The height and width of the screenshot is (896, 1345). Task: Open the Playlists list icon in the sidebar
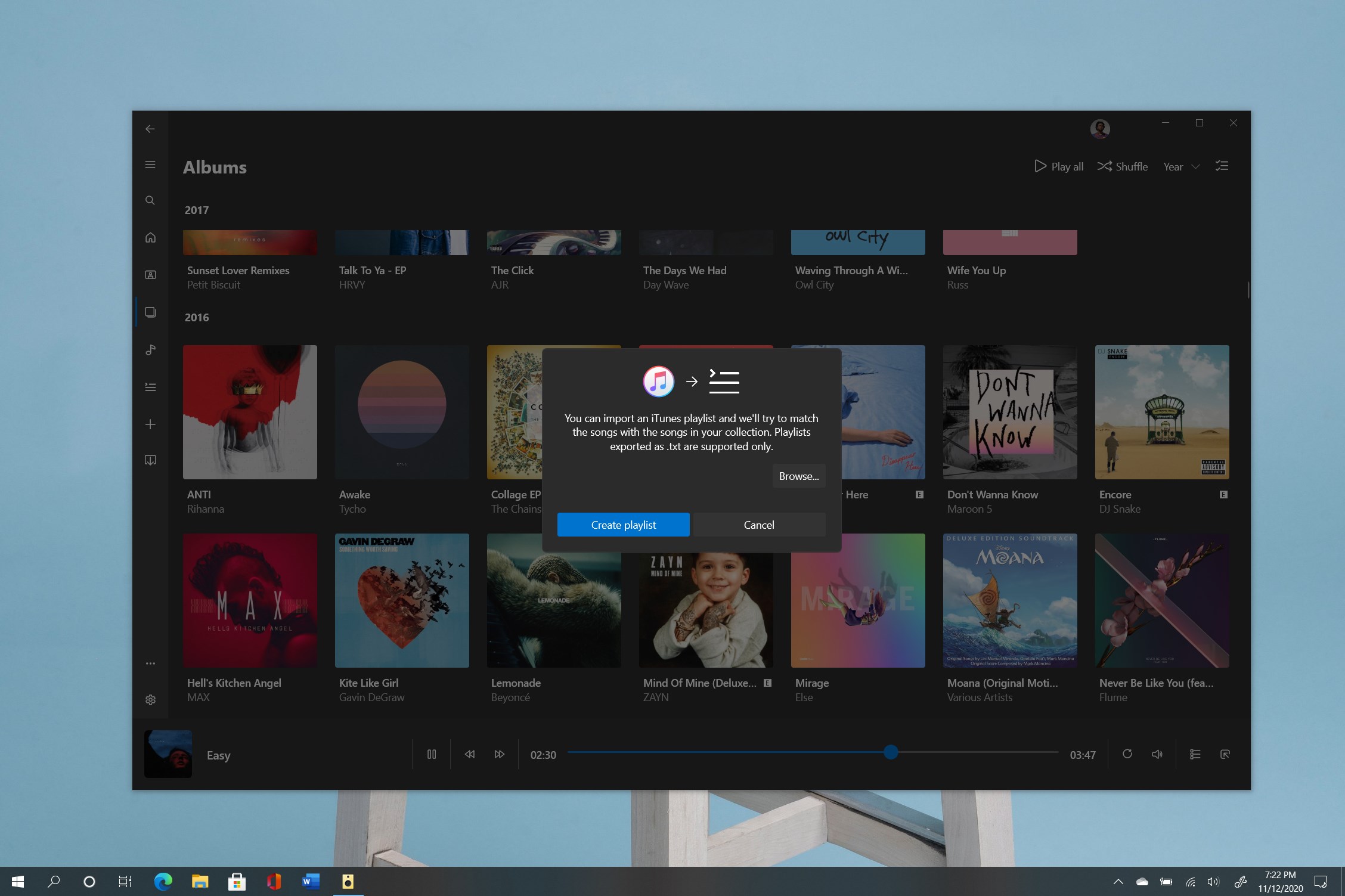150,387
